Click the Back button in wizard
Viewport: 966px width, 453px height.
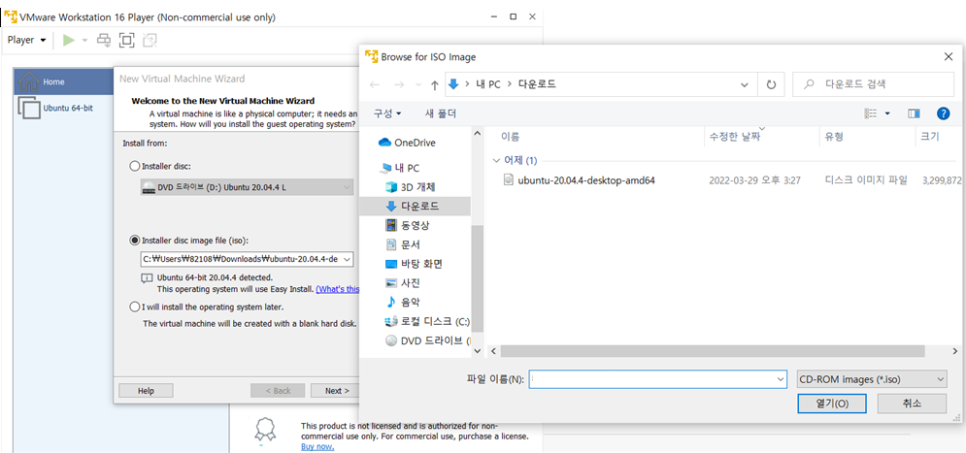(277, 391)
